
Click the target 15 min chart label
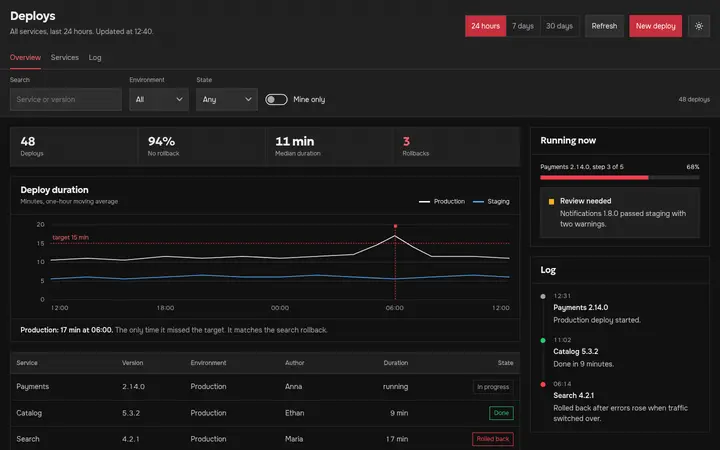(71, 237)
